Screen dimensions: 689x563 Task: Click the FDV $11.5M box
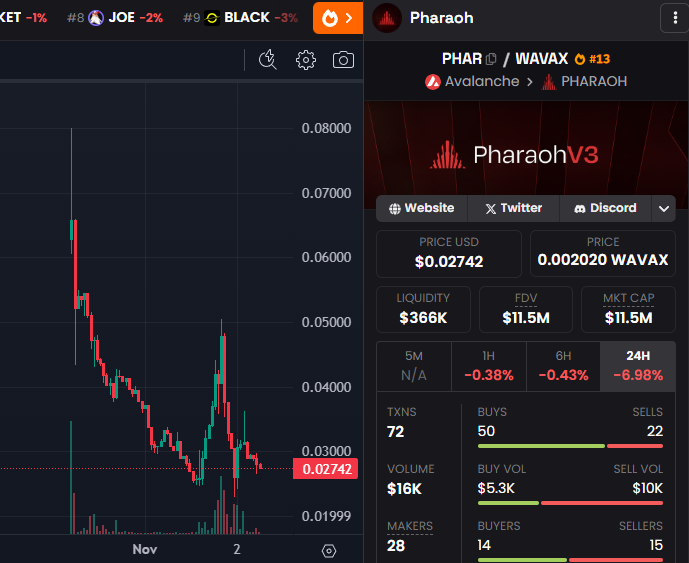click(x=526, y=309)
